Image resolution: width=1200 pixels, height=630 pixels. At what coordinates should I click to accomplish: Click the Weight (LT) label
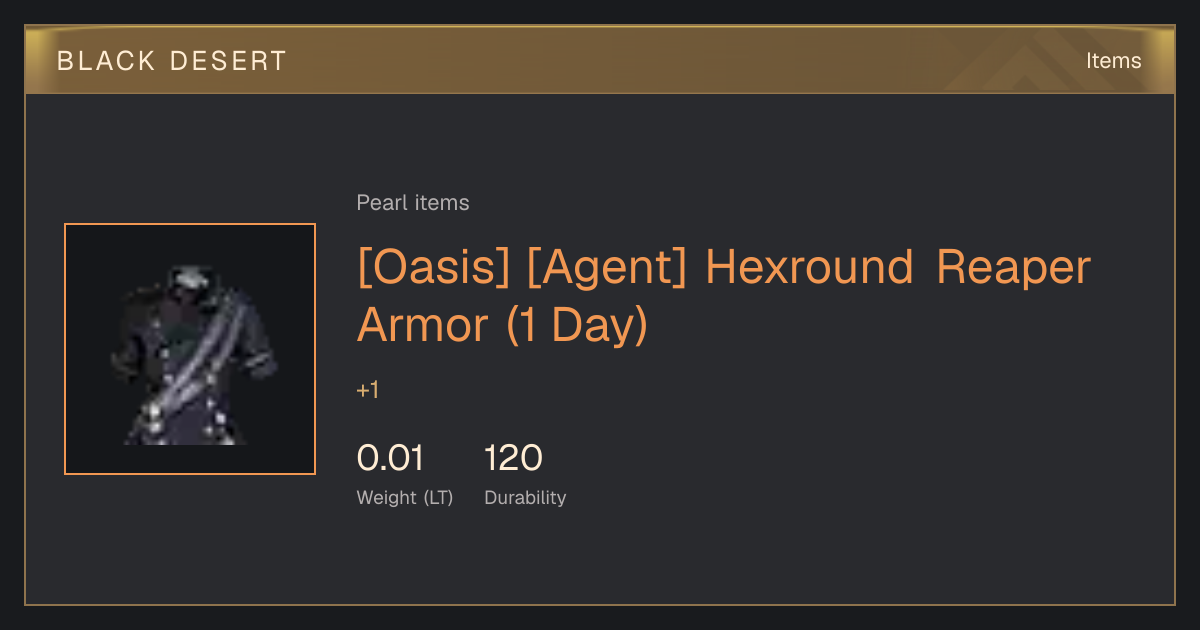[x=405, y=498]
